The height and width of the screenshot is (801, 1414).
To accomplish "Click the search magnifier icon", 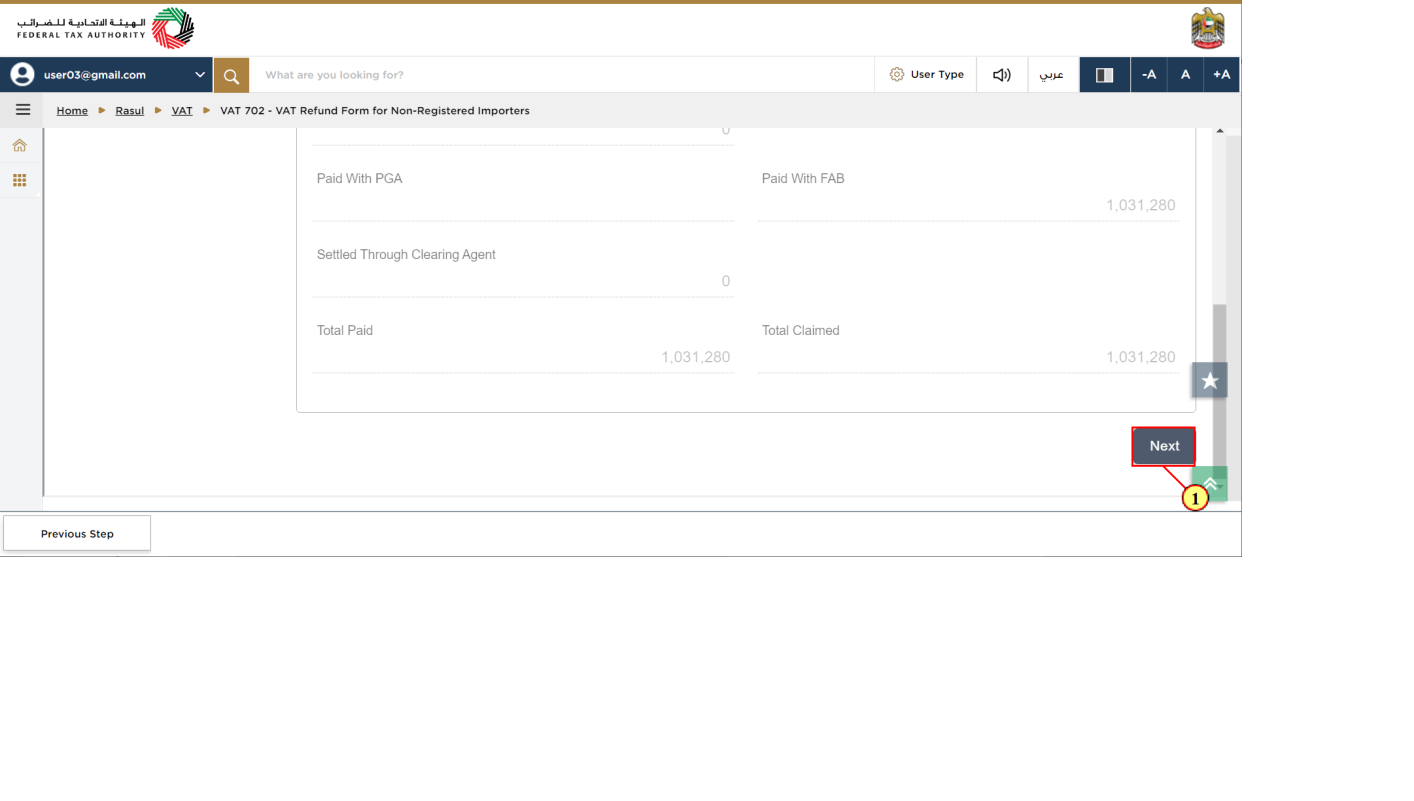I will click(x=231, y=75).
